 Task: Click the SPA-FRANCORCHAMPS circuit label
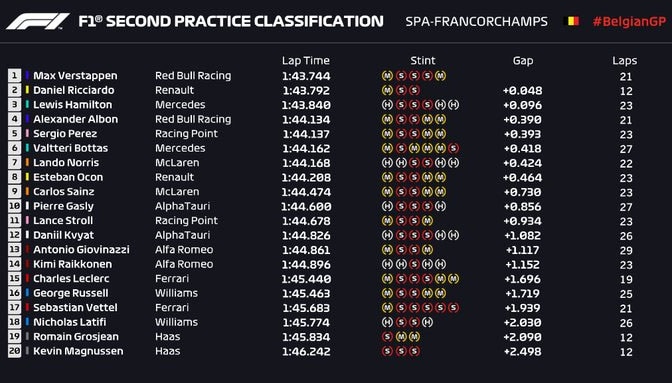477,21
